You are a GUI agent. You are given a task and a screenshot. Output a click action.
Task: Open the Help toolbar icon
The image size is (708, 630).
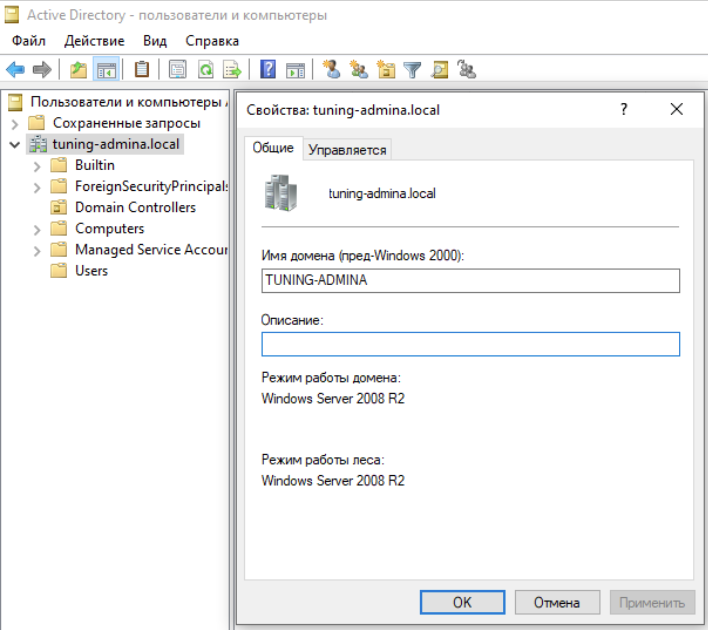click(x=268, y=70)
